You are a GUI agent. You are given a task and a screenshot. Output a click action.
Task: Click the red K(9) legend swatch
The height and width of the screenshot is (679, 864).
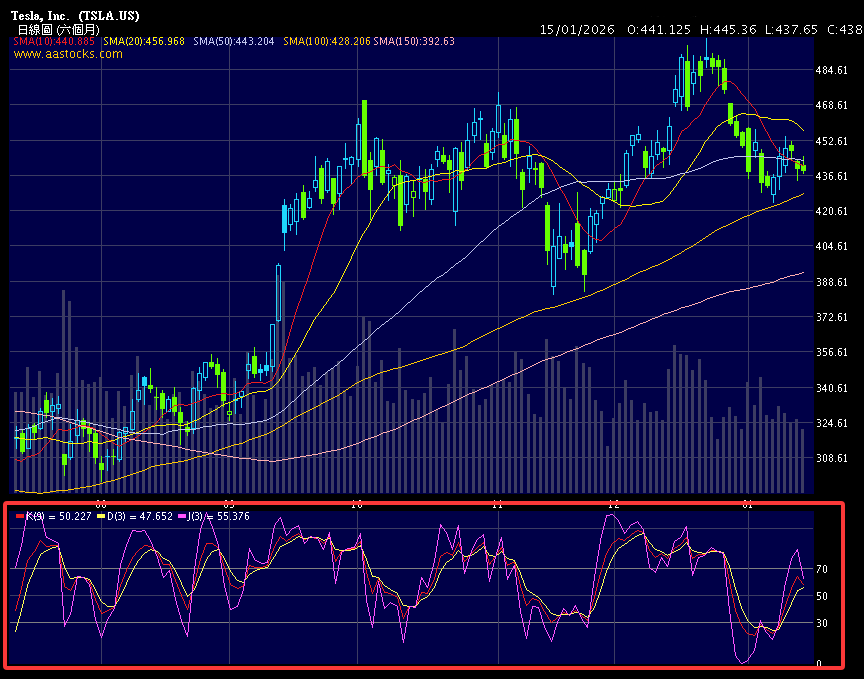point(21,516)
